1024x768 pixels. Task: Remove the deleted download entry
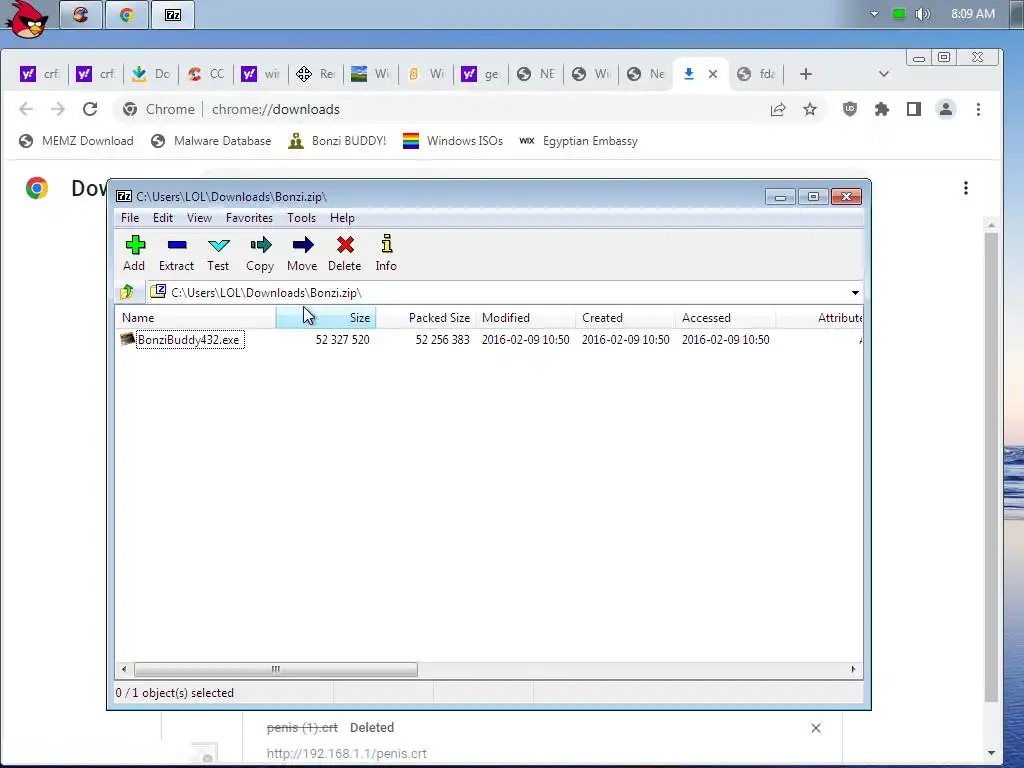click(816, 728)
